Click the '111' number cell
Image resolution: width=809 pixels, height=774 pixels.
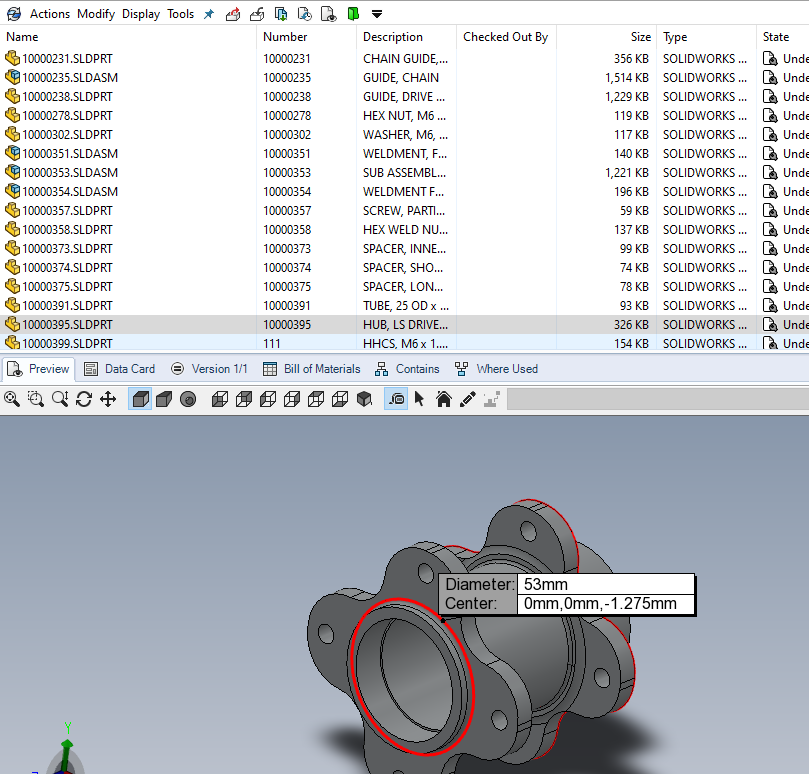[272, 344]
